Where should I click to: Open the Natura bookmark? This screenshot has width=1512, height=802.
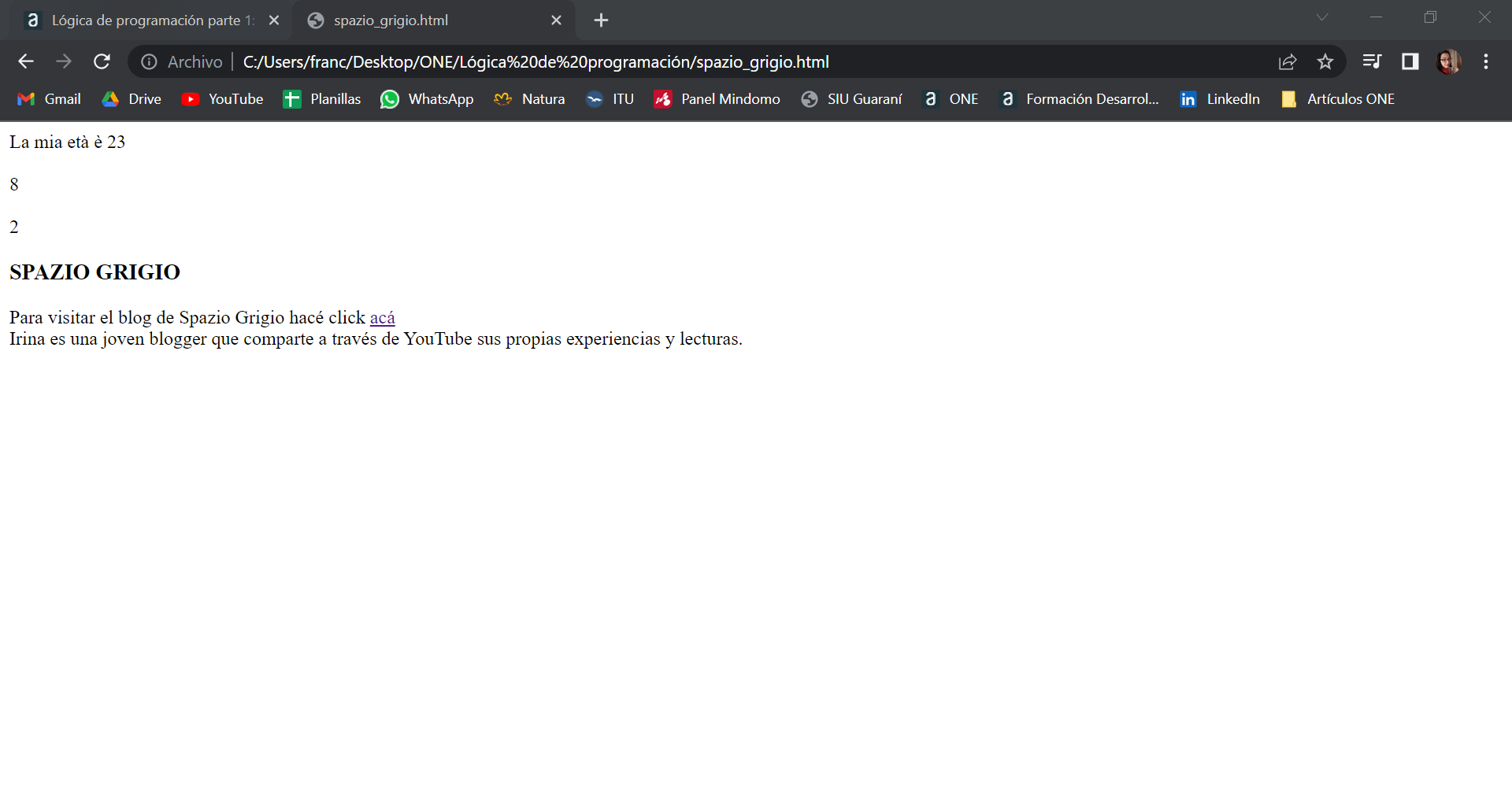pos(529,99)
